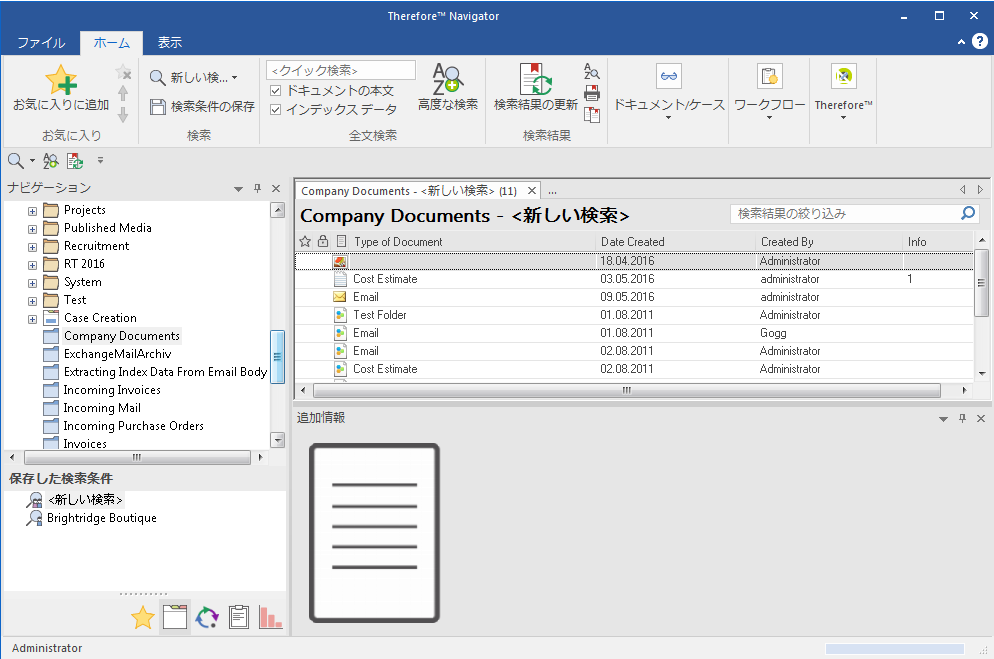The width and height of the screenshot is (994, 659).
Task: Click navigation tree horizontal scrollbar thumb
Action: click(x=137, y=457)
